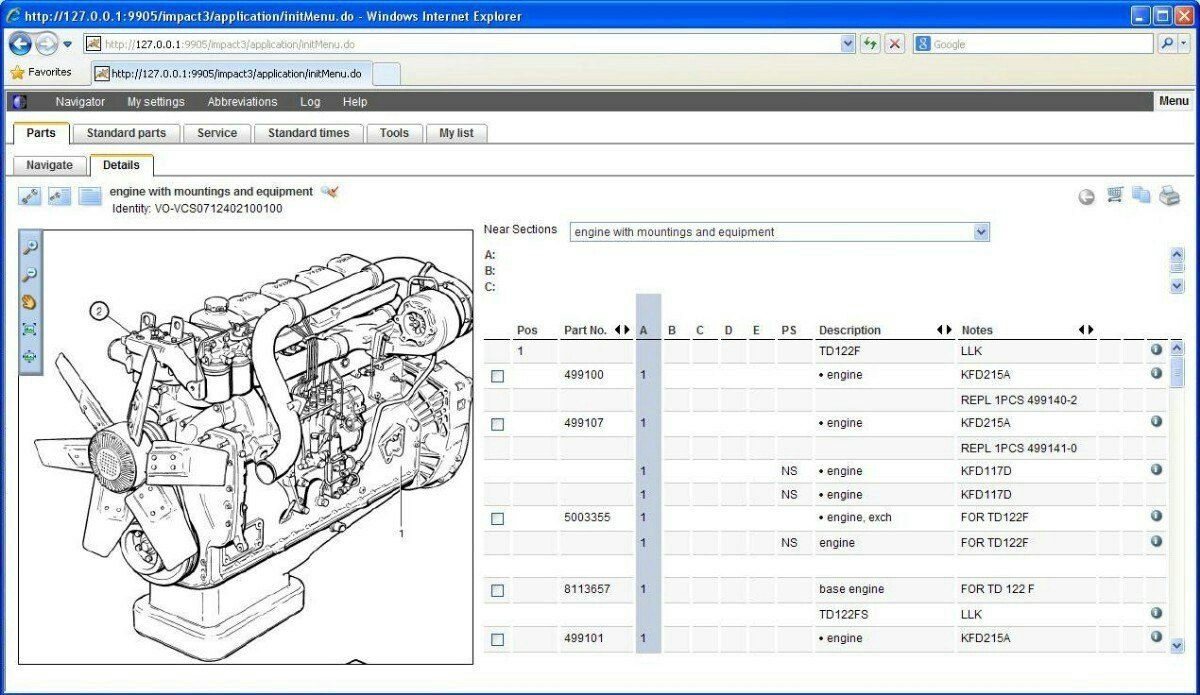Tick checkbox for part 8113657
The width and height of the screenshot is (1200, 695).
point(497,591)
